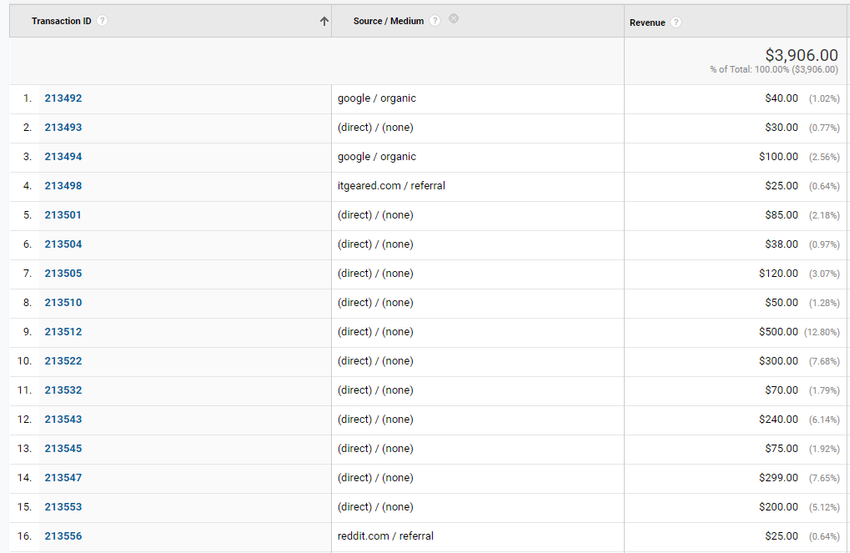Click '(direct) / (none)' for transaction 213512
Screen dimensions: 850x553
[x=375, y=332]
